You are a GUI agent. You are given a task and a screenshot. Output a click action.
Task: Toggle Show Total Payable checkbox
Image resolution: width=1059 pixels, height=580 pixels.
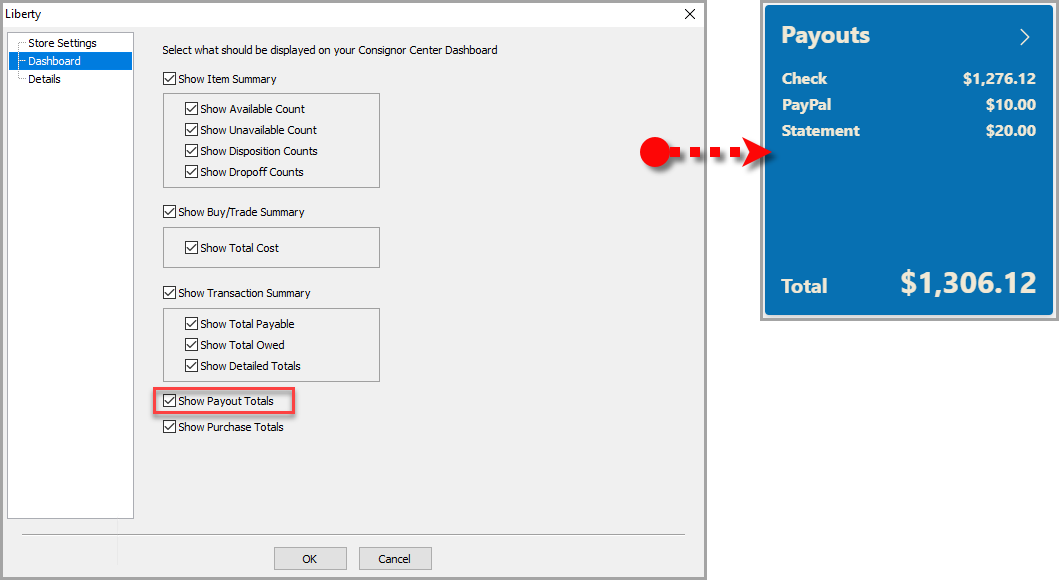click(x=191, y=323)
